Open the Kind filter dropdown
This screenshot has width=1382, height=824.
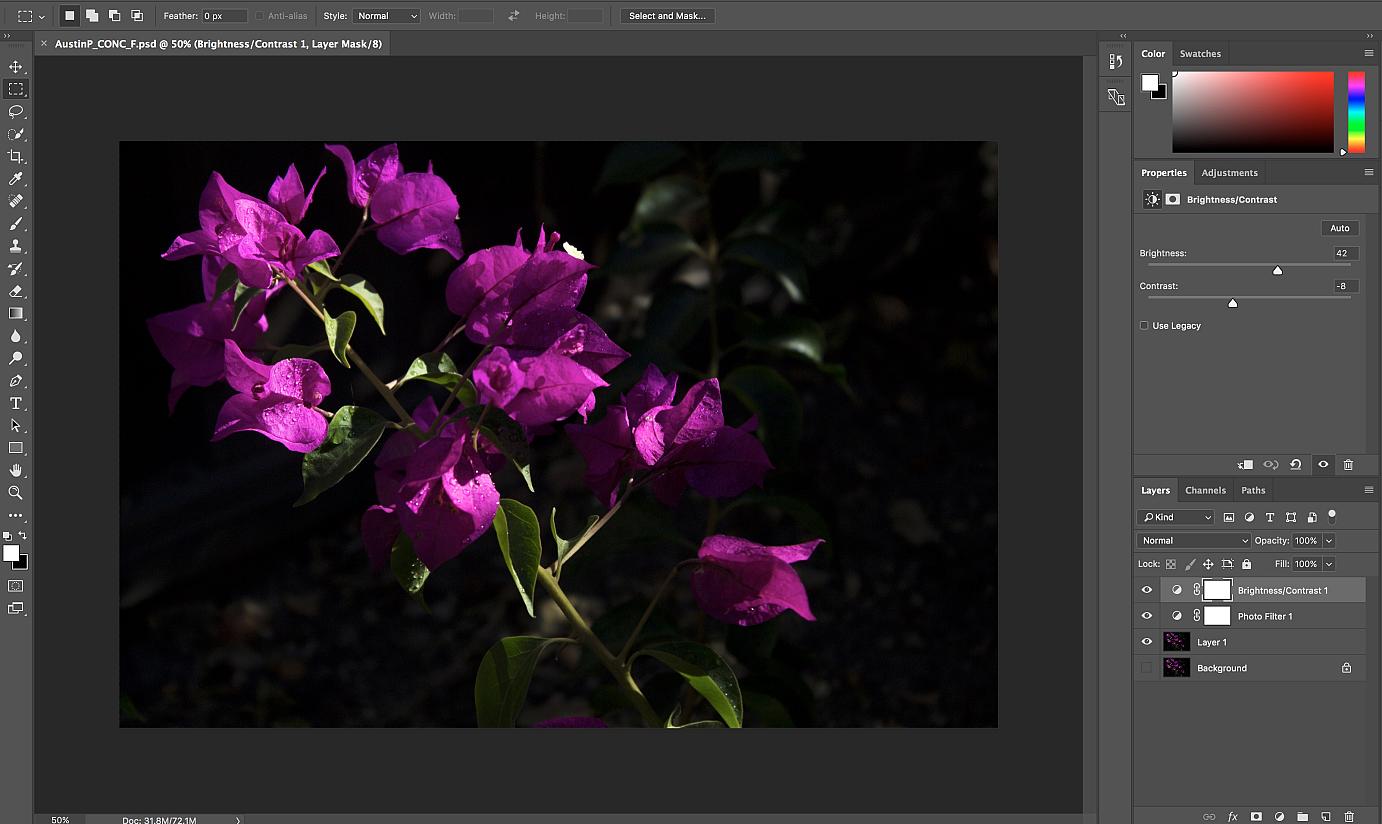click(x=1176, y=517)
